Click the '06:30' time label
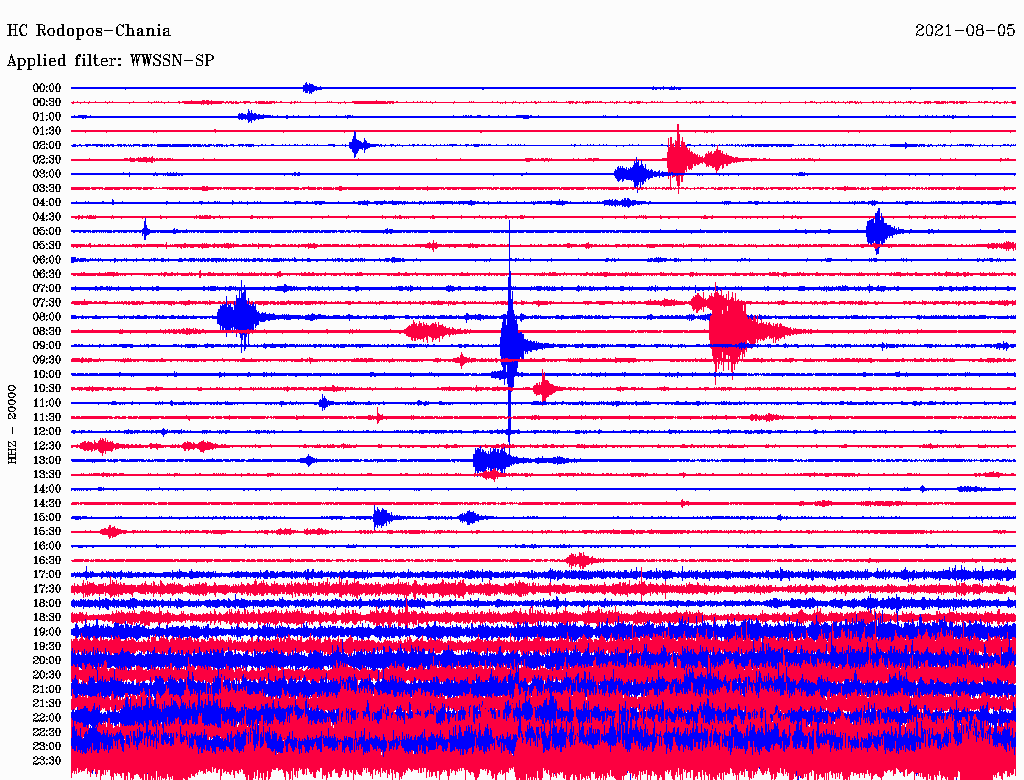Viewport: 1024px width, 780px height. coord(47,274)
